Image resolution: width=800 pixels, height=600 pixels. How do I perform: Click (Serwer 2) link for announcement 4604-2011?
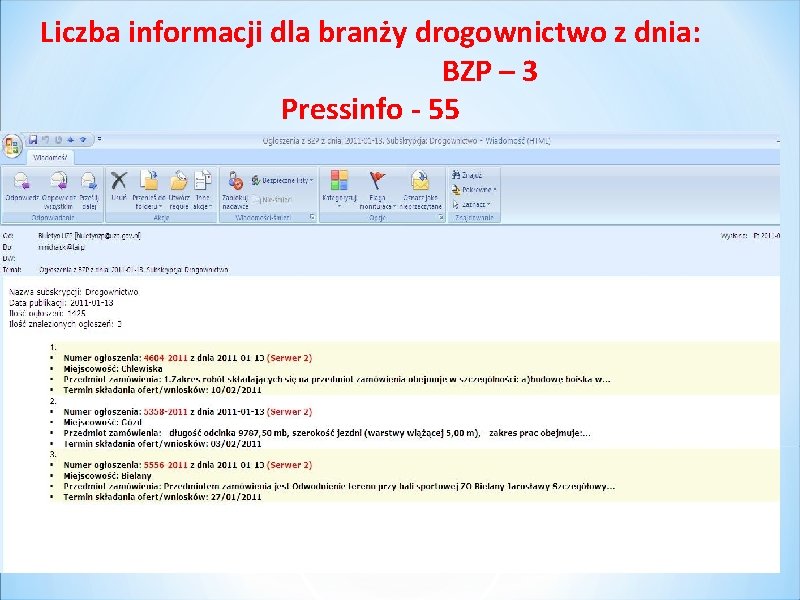[x=289, y=358]
